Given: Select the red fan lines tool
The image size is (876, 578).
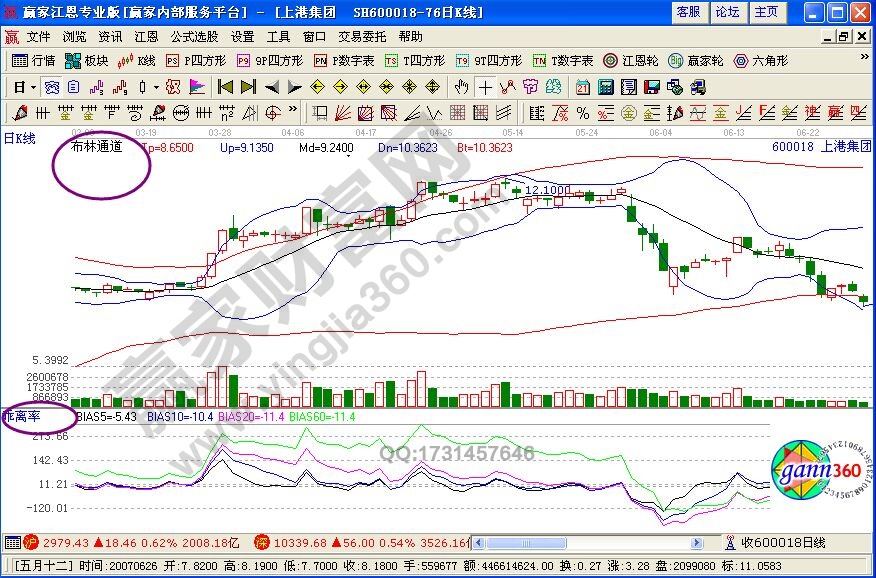Looking at the screenshot, I should 342,113.
